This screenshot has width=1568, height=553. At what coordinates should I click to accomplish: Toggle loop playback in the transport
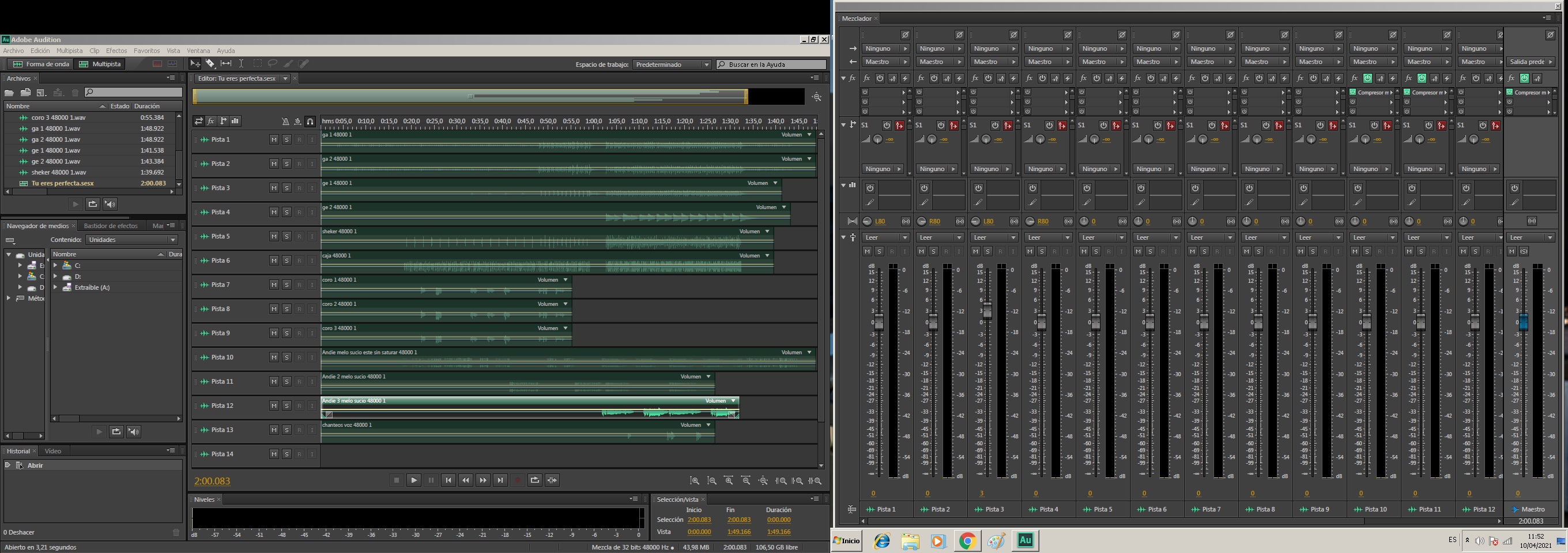pyautogui.click(x=535, y=480)
